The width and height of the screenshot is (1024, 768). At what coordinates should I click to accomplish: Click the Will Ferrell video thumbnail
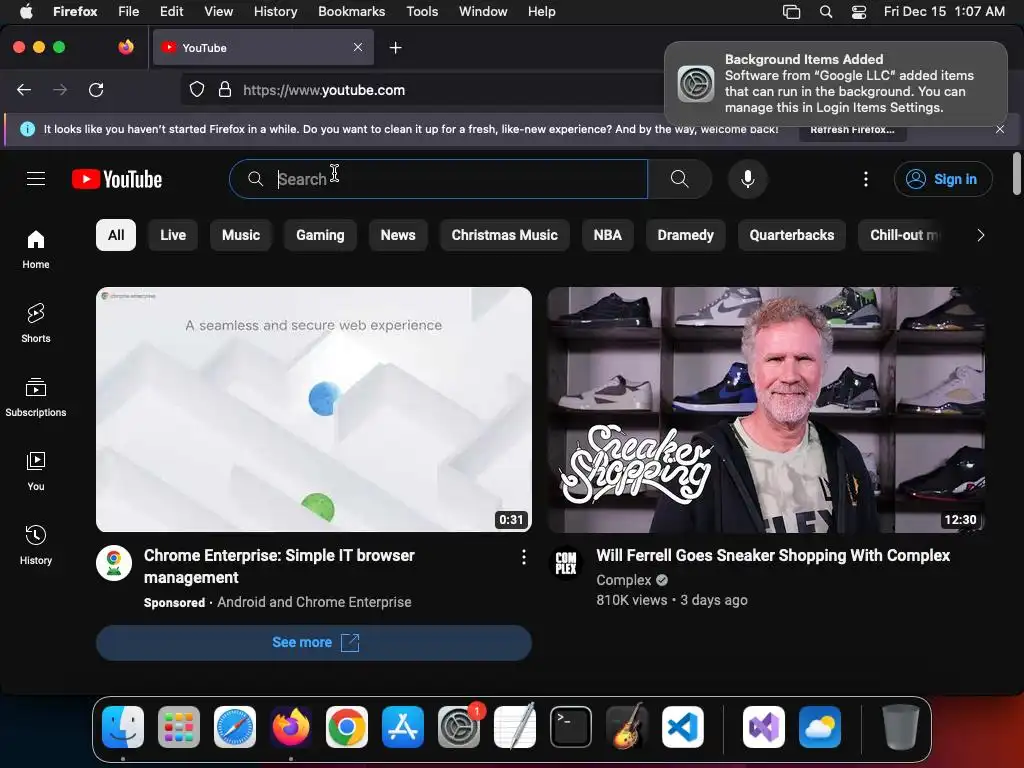[x=766, y=409]
